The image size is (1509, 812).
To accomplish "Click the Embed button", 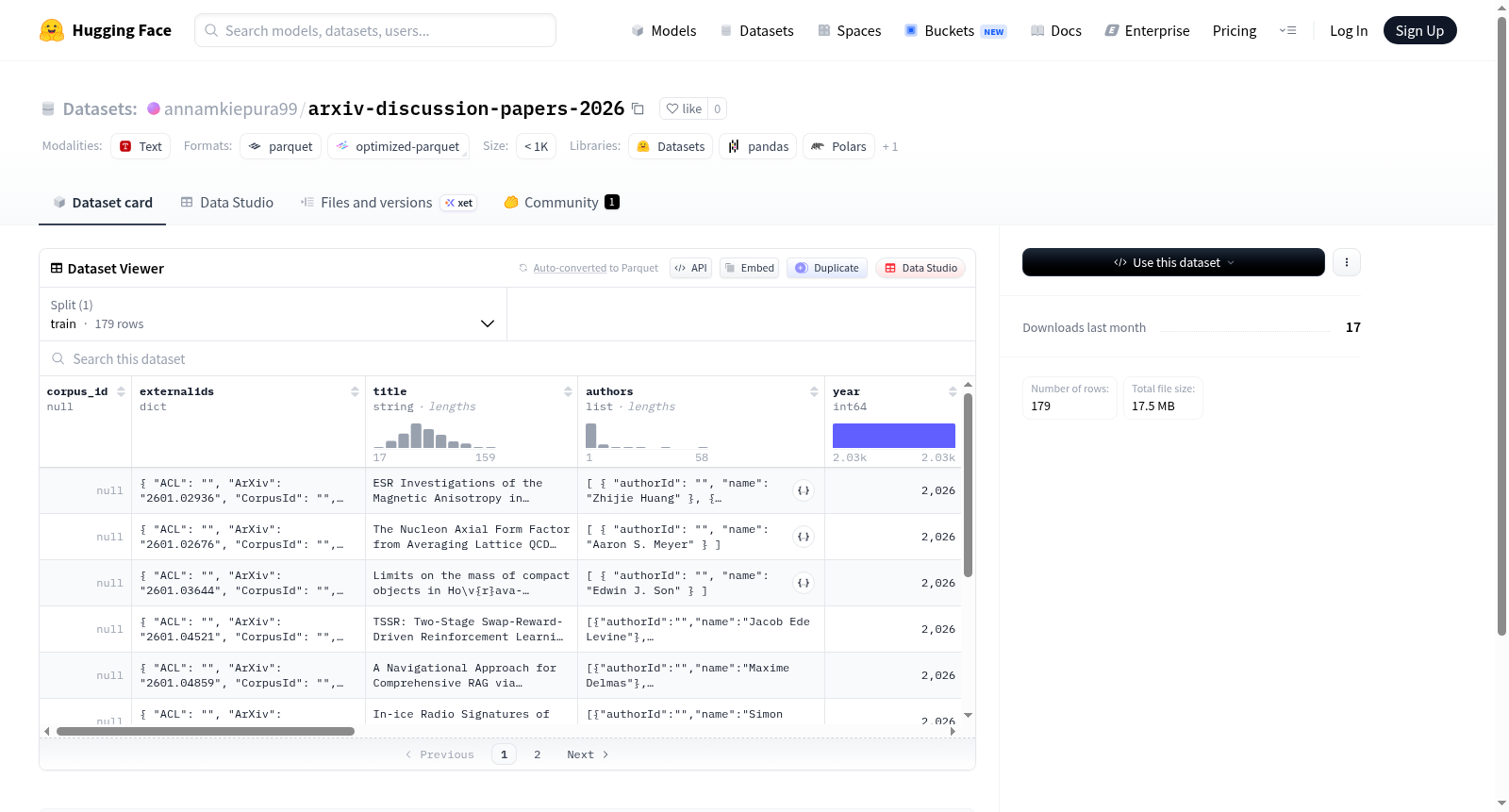I will tap(750, 268).
